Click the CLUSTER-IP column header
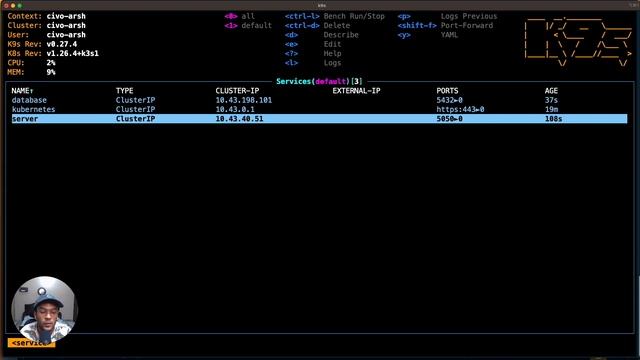 pos(237,91)
